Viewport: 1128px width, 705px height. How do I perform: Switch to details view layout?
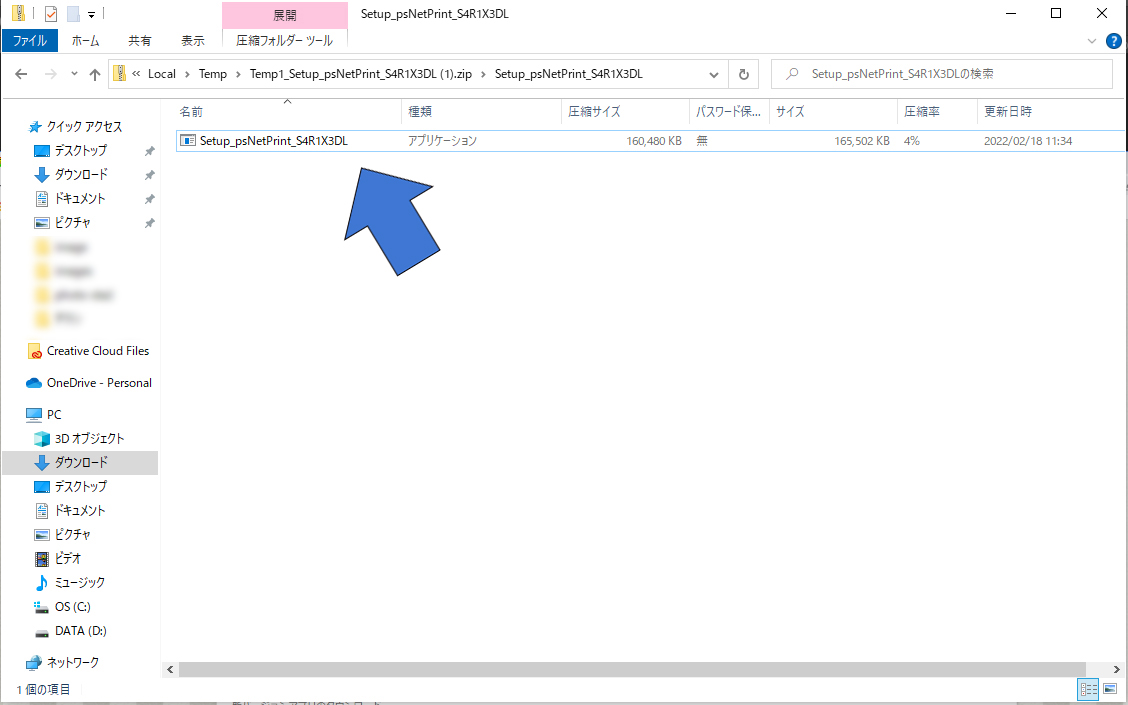[x=1088, y=689]
